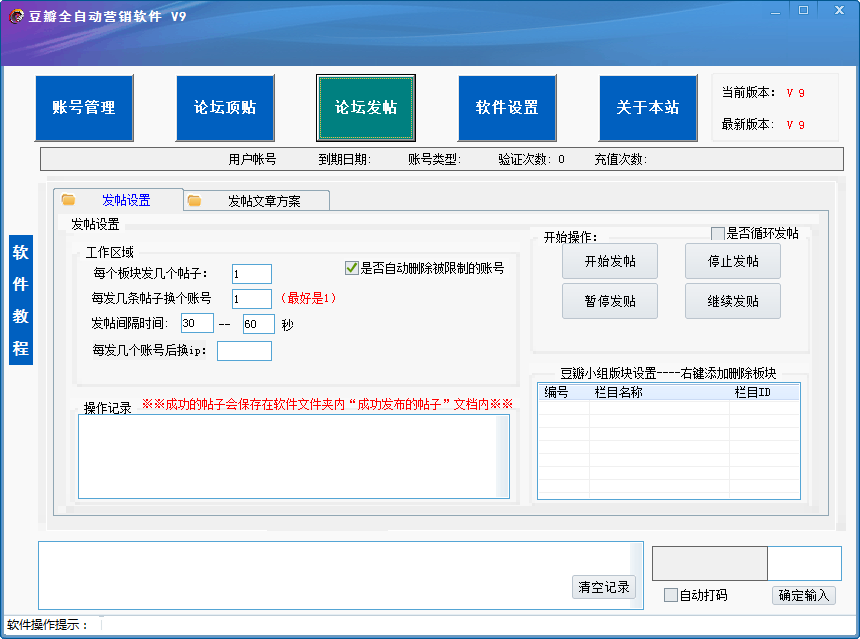Enable the 自动打码 checkbox
The height and width of the screenshot is (639, 860).
(x=671, y=595)
